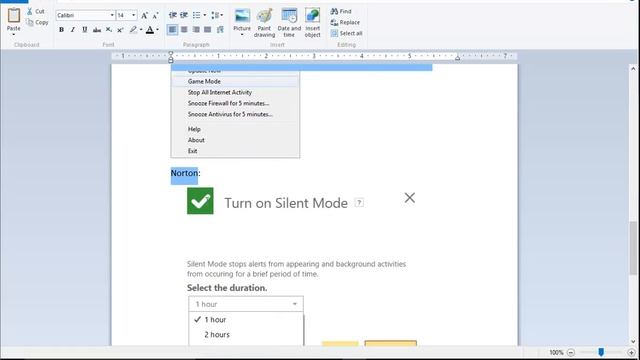Open the 1 hour duration combo box

point(246,304)
